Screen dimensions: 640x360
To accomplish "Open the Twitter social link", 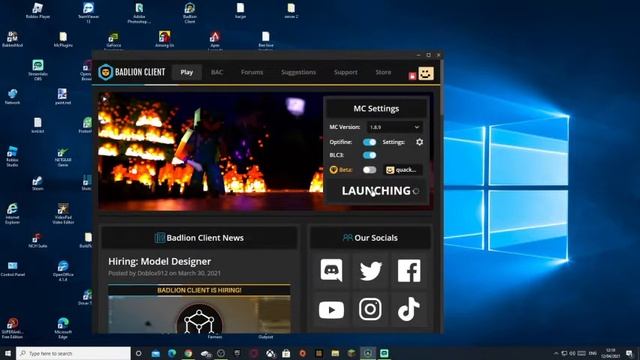I will tap(370, 270).
